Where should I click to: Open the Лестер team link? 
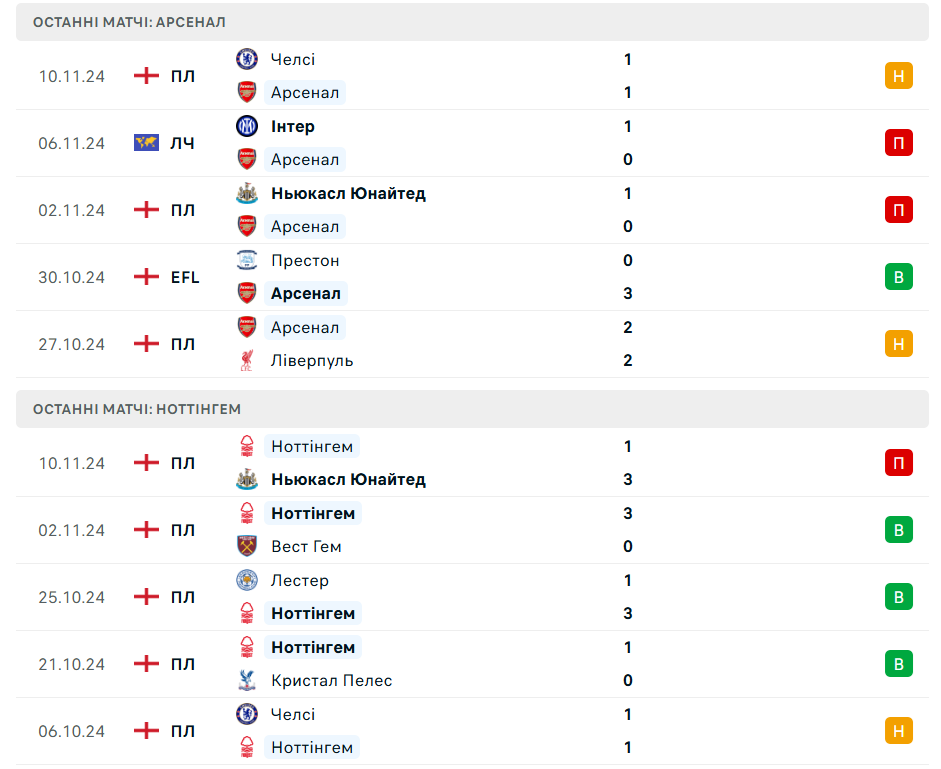[299, 580]
